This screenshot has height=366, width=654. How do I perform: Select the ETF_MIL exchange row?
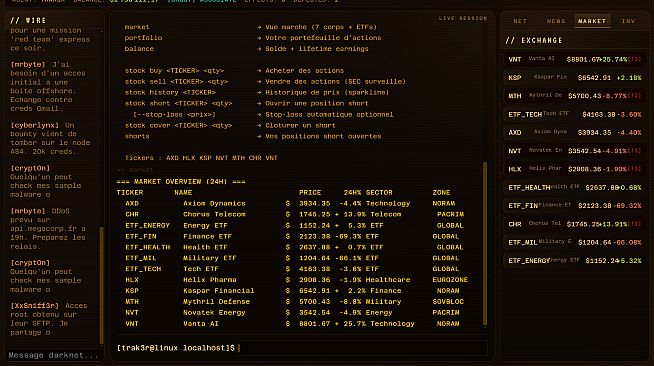point(574,242)
